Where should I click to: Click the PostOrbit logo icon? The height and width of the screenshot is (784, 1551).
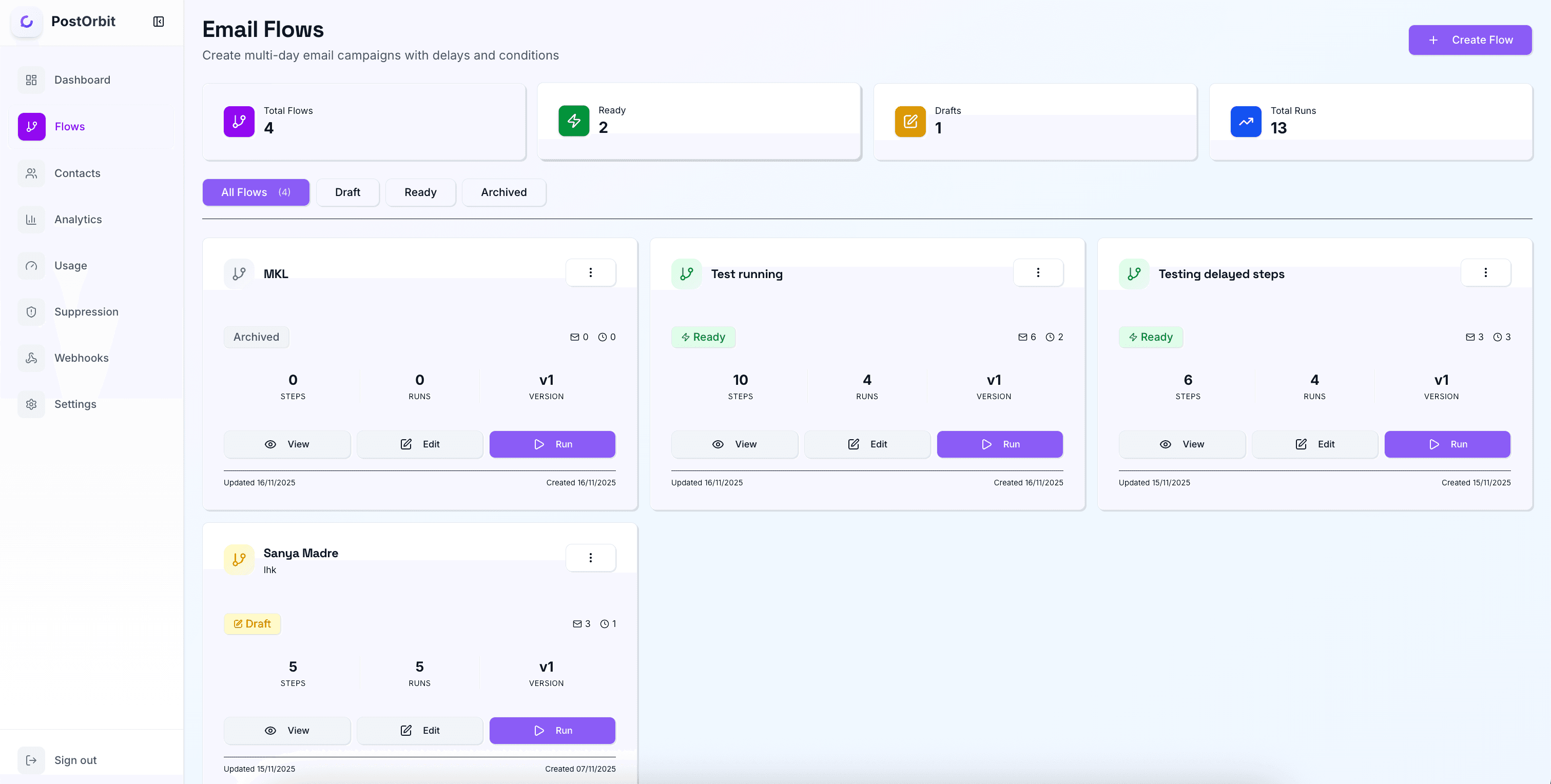pyautogui.click(x=27, y=22)
